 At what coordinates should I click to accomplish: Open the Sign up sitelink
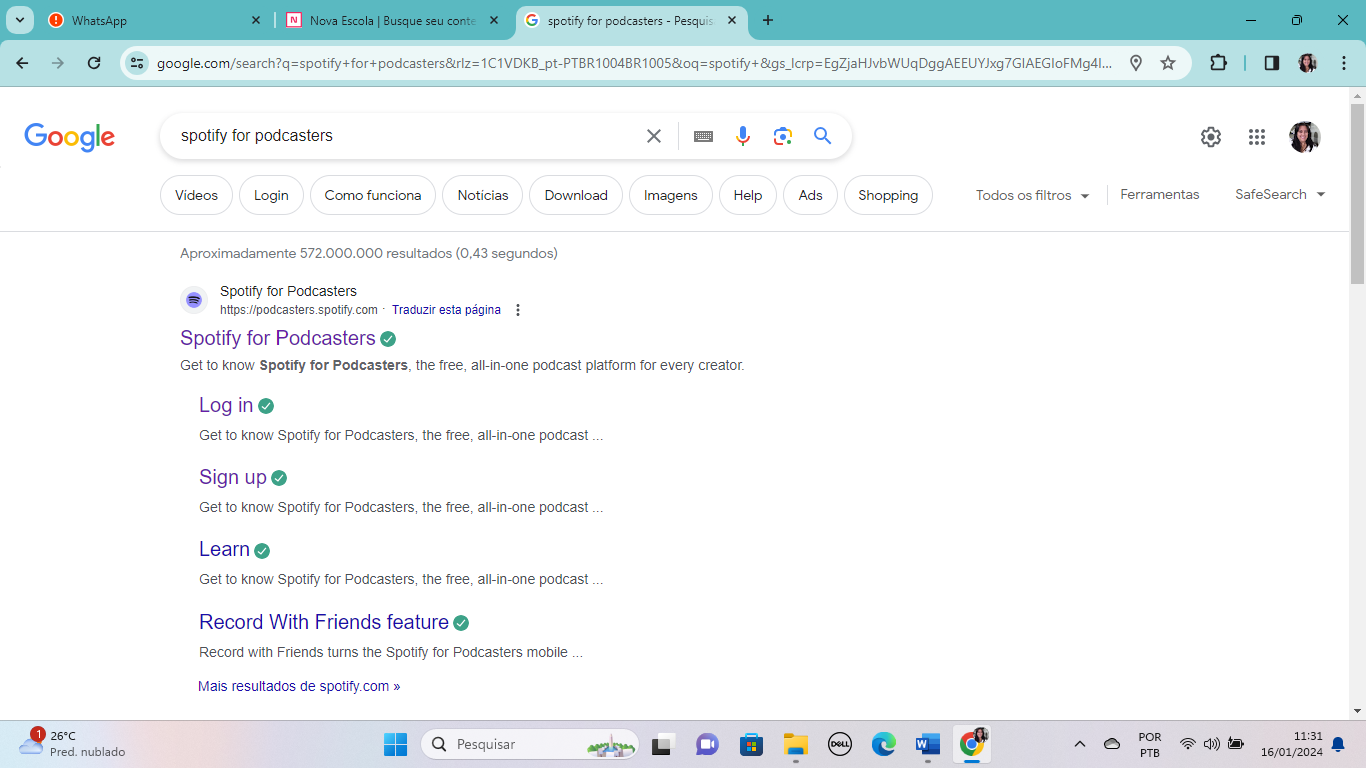click(x=233, y=477)
